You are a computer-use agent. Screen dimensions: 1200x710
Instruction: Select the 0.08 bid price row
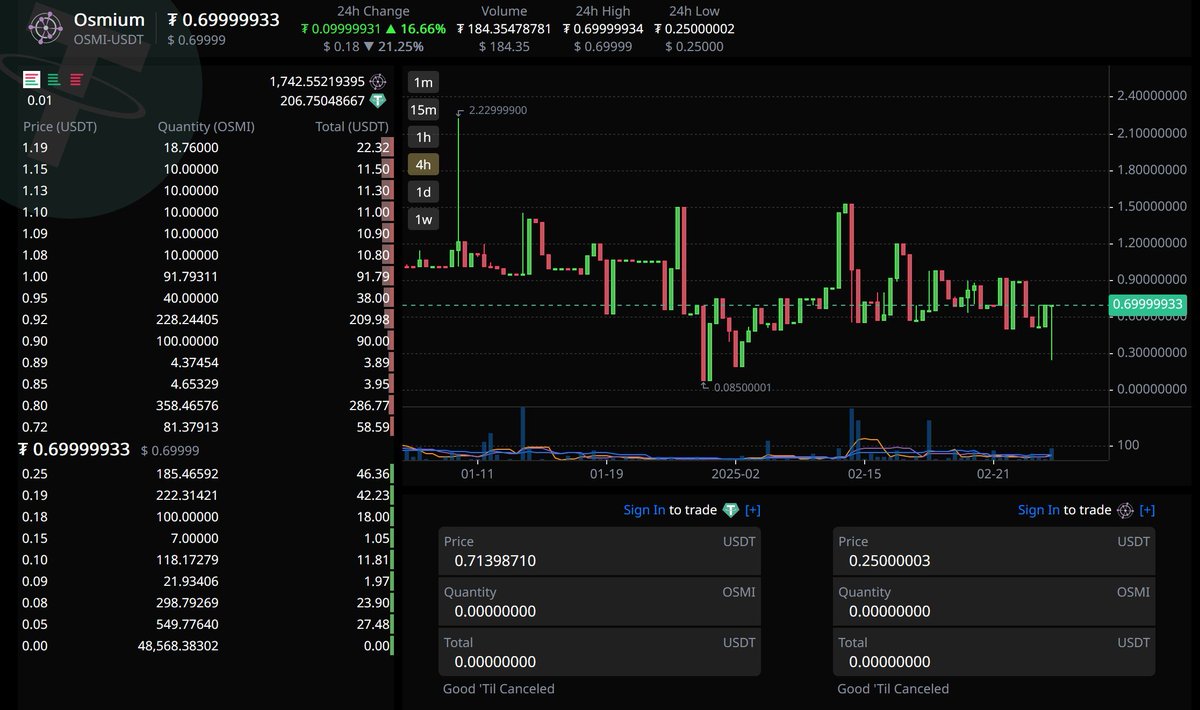(208, 603)
